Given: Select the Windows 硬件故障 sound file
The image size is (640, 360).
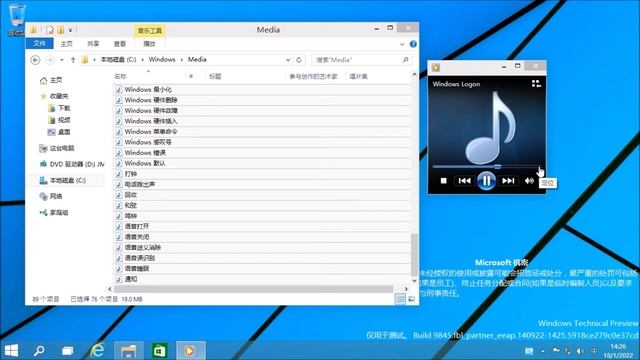Looking at the screenshot, I should pos(147,110).
